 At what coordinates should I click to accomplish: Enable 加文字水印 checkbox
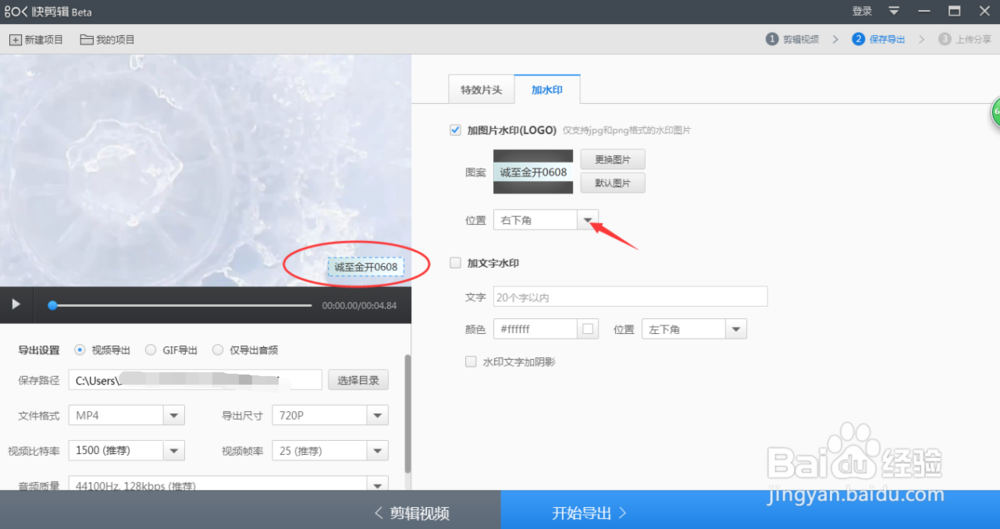(x=455, y=263)
